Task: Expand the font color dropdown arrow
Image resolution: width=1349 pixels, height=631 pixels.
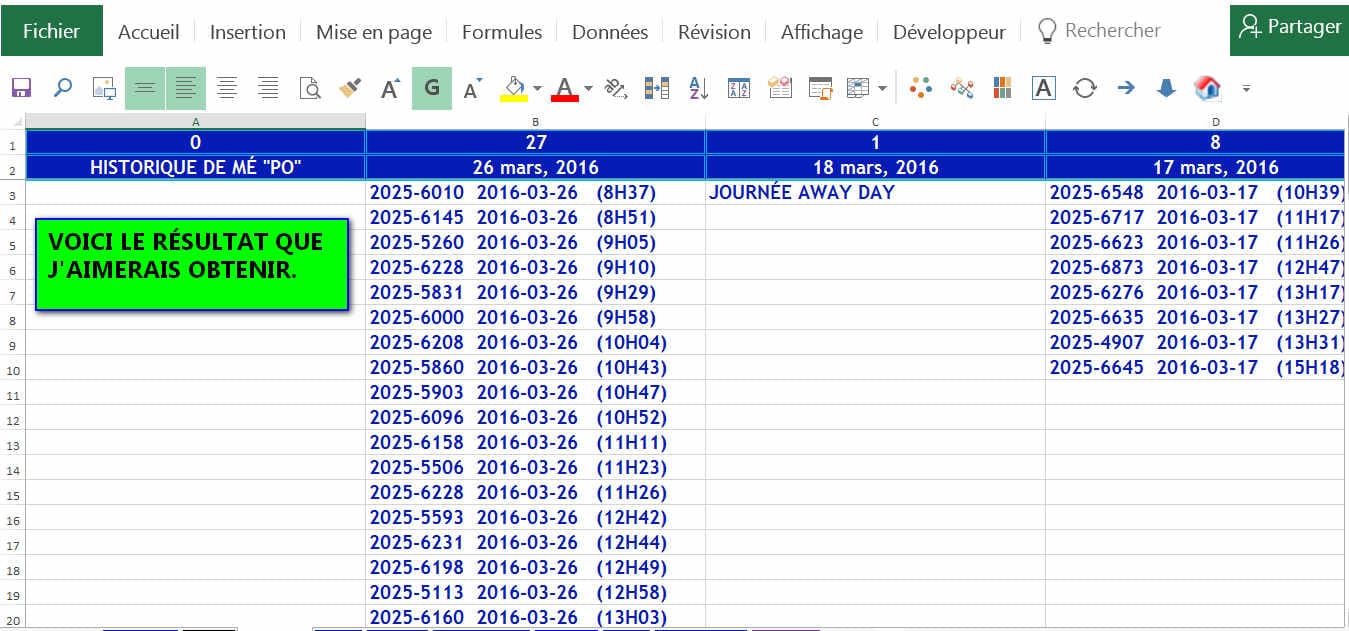Action: click(x=588, y=89)
